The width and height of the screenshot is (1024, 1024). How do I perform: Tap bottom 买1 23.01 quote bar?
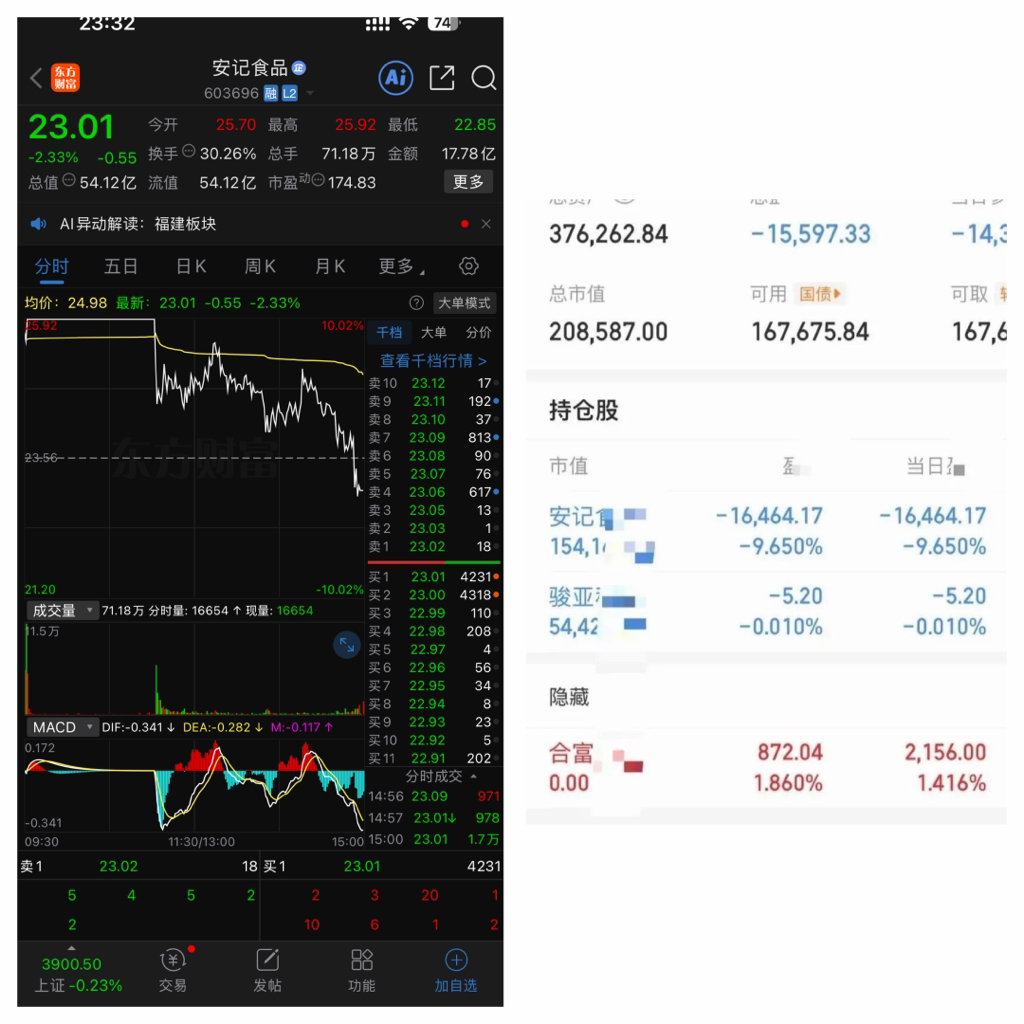[x=381, y=866]
